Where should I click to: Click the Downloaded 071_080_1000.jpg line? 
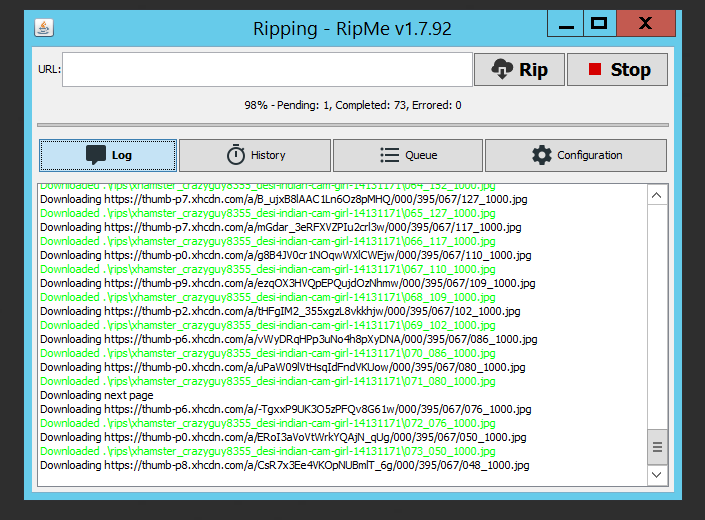click(268, 382)
